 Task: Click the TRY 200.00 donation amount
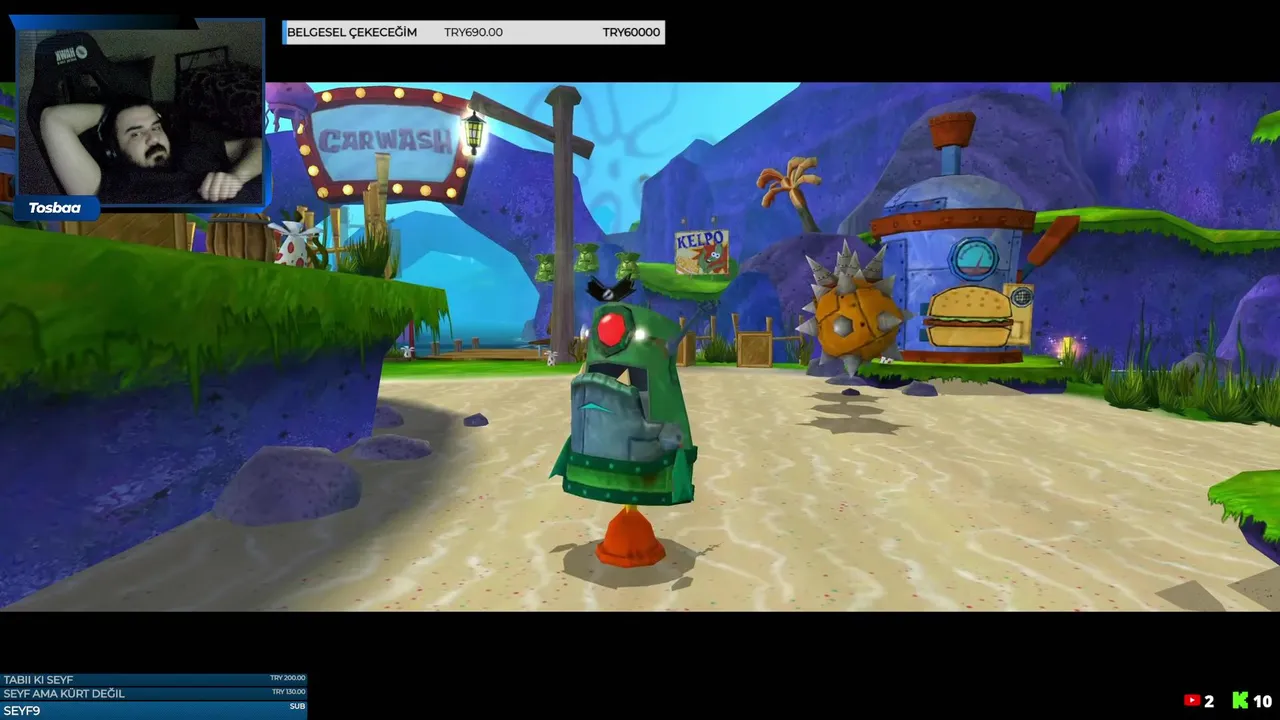tap(287, 678)
